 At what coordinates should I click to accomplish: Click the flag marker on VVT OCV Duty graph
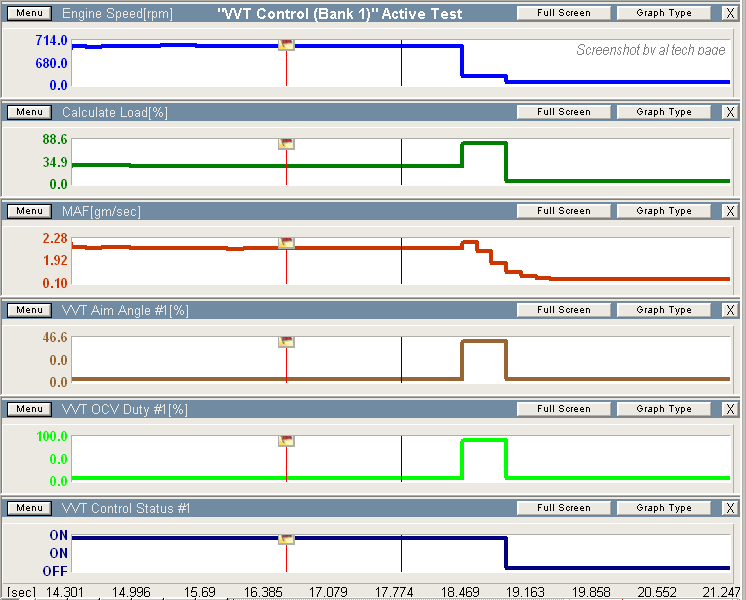(x=286, y=440)
